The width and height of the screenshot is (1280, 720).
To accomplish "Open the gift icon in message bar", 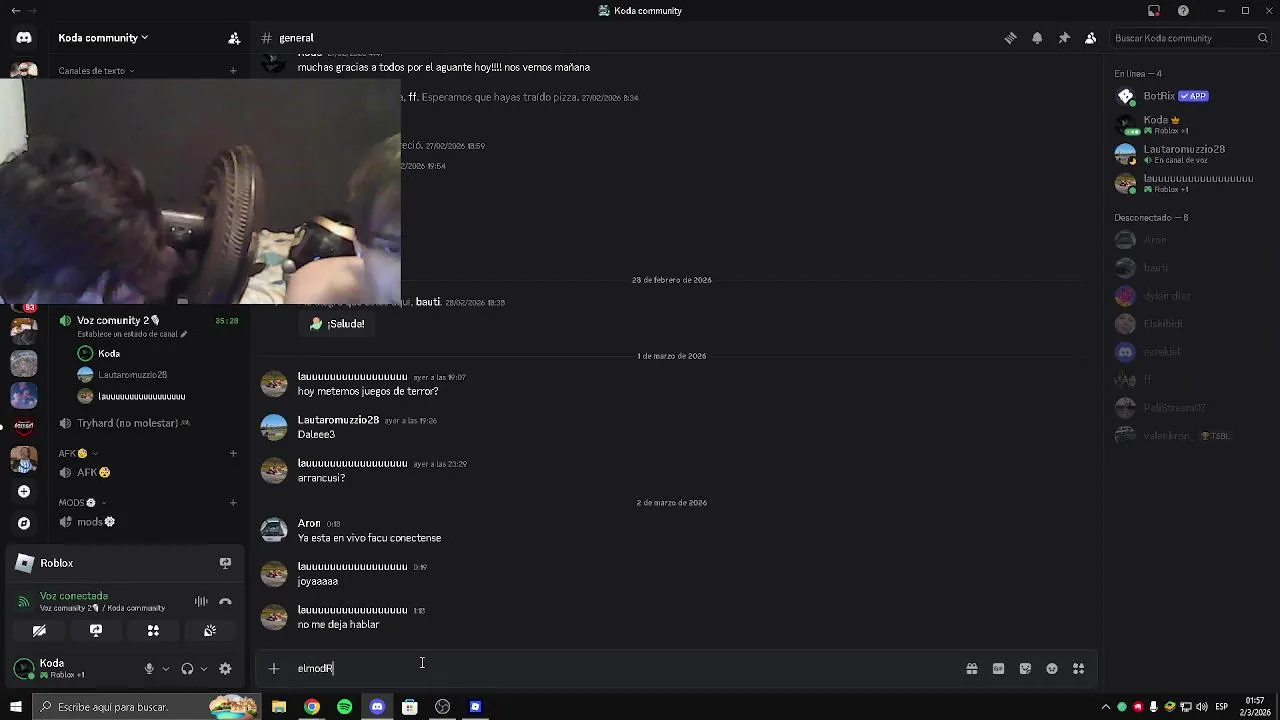I will 972,669.
